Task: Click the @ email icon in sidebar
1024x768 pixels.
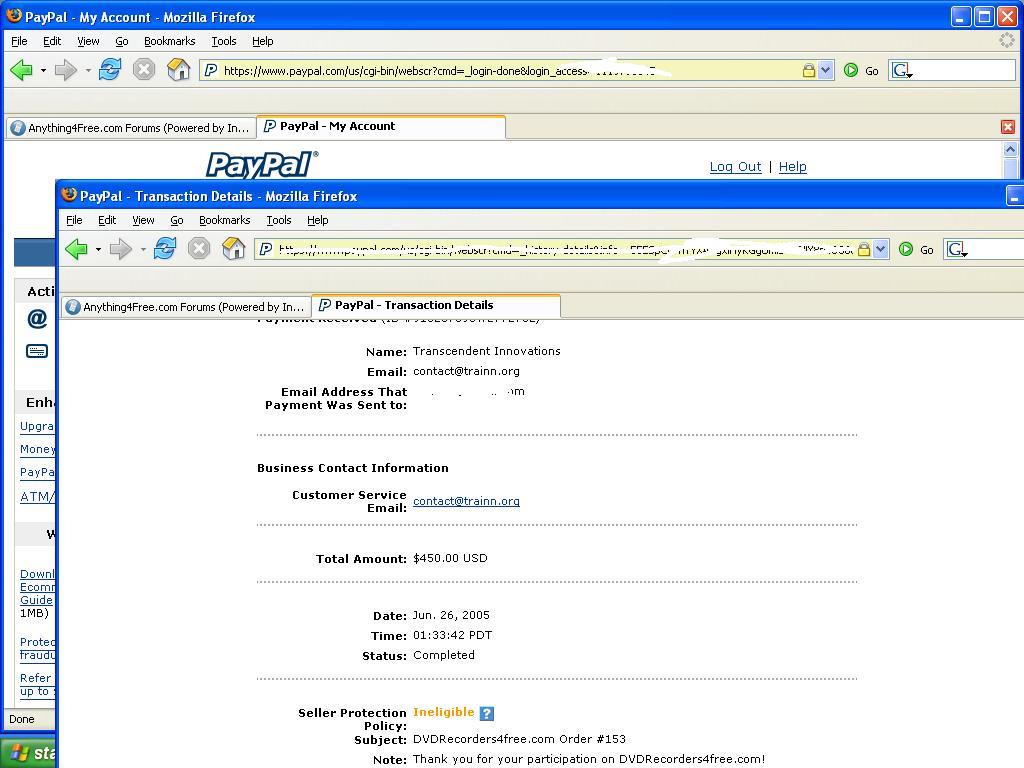Action: pyautogui.click(x=37, y=318)
